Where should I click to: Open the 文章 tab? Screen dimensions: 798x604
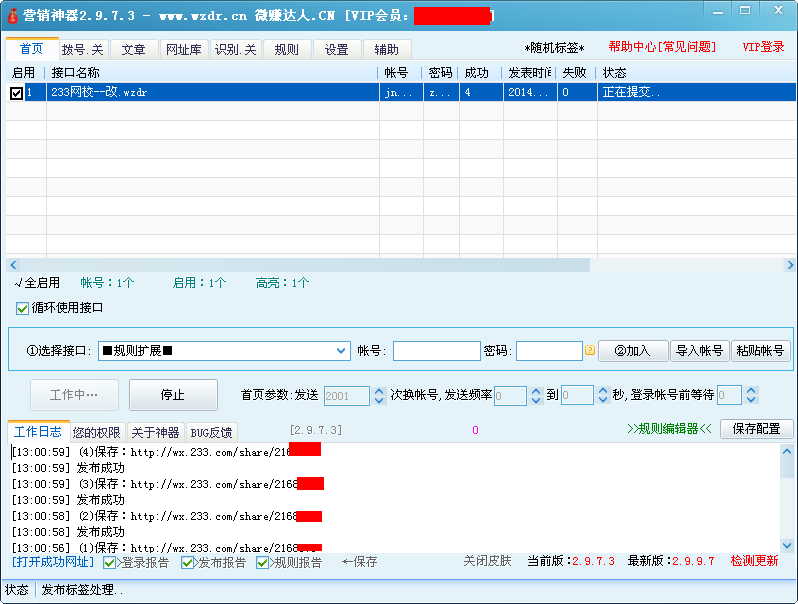[x=133, y=49]
